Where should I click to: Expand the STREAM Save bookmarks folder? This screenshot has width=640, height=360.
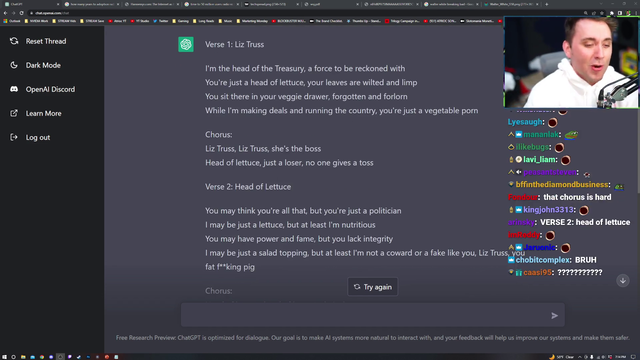point(92,21)
